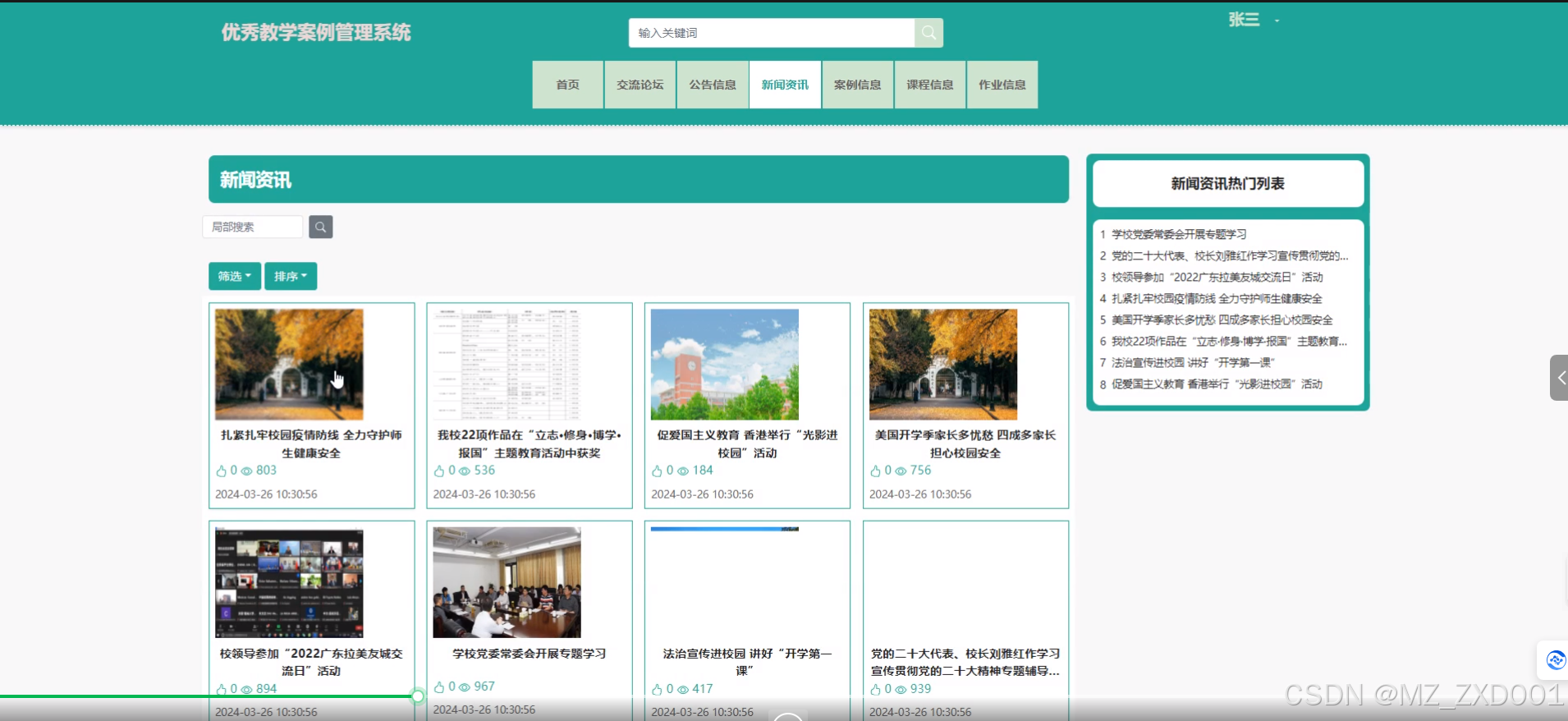Expand the side panel with the left chevron
The image size is (1568, 721).
[x=1559, y=378]
